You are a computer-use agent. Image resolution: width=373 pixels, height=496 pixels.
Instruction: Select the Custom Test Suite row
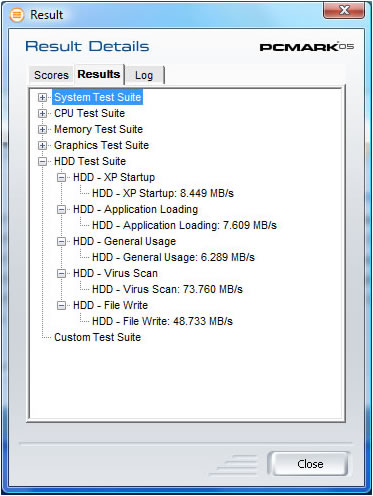[x=97, y=337]
